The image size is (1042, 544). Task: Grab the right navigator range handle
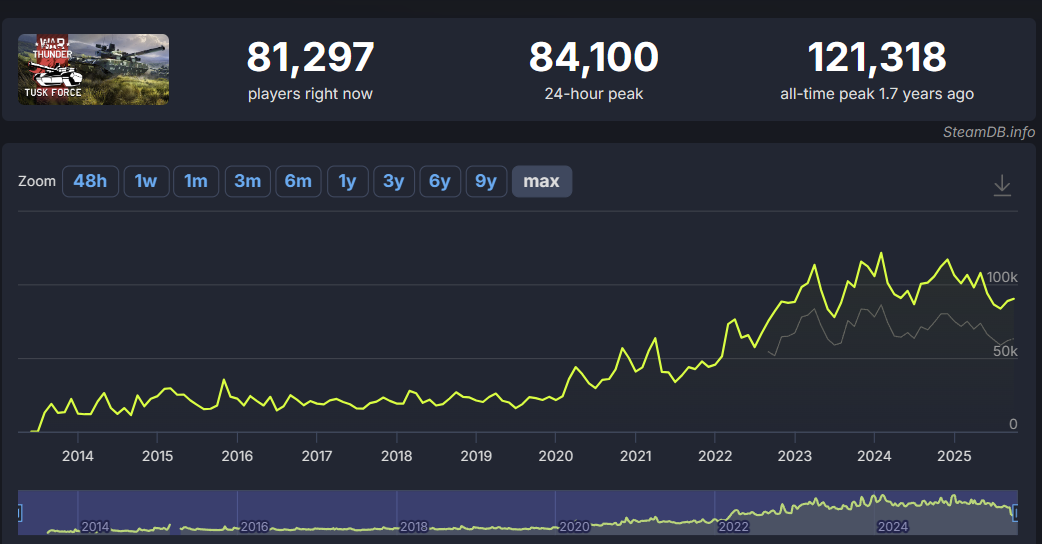pyautogui.click(x=1015, y=512)
